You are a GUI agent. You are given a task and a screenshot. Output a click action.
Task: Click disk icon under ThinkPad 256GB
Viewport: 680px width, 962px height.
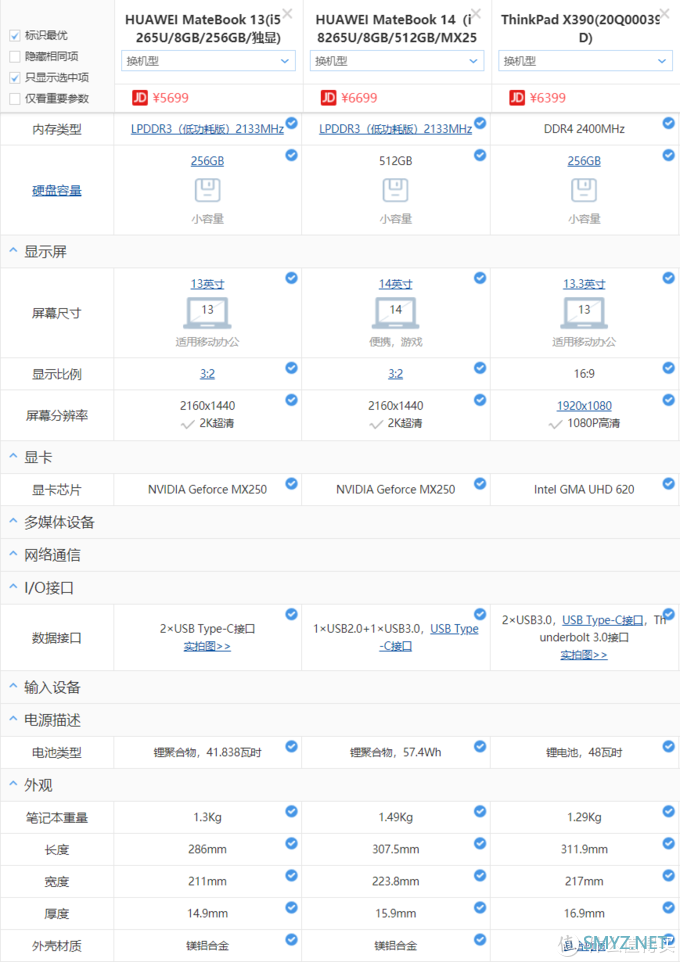pyautogui.click(x=584, y=190)
